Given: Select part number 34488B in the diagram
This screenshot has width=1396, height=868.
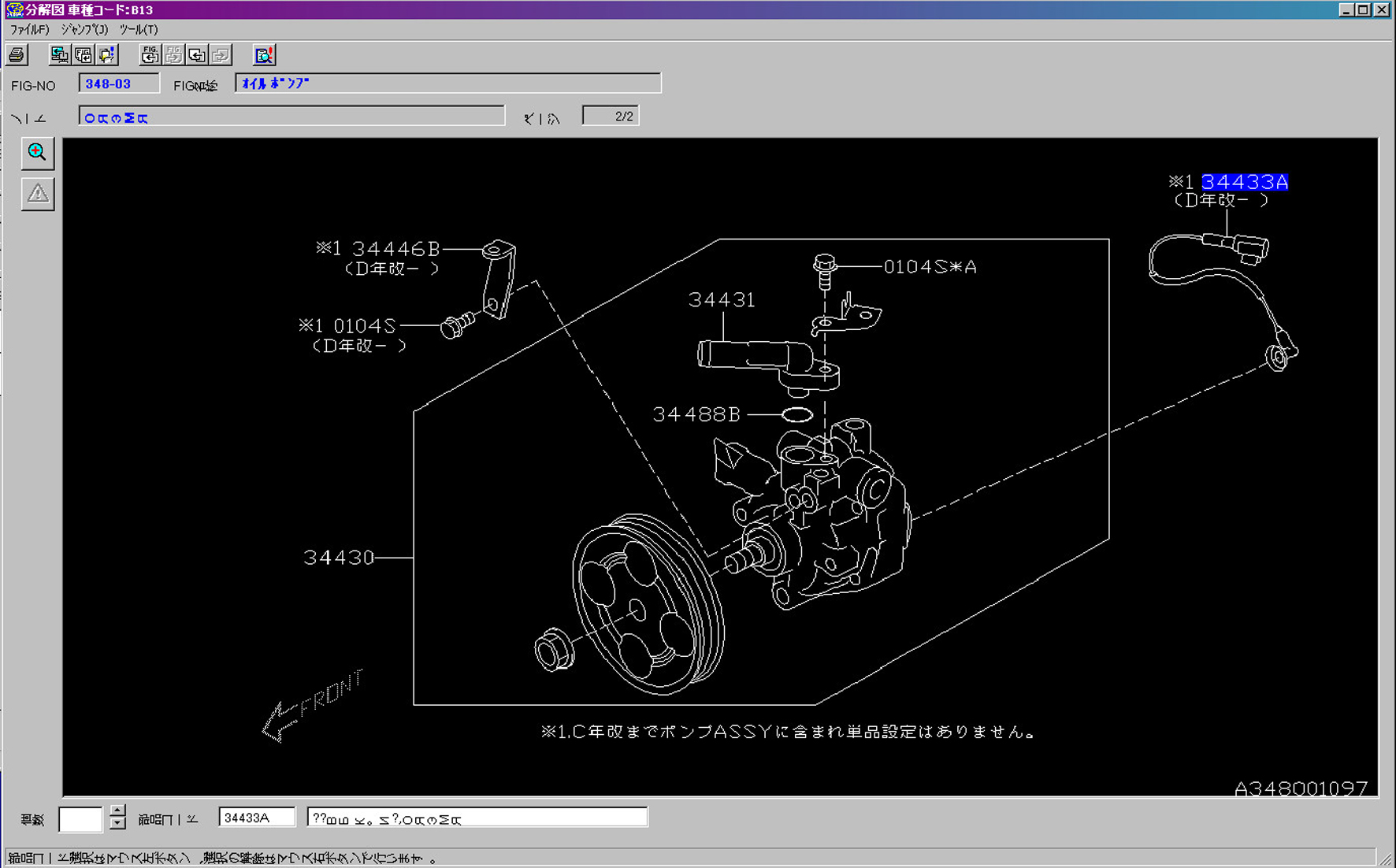Looking at the screenshot, I should point(696,414).
